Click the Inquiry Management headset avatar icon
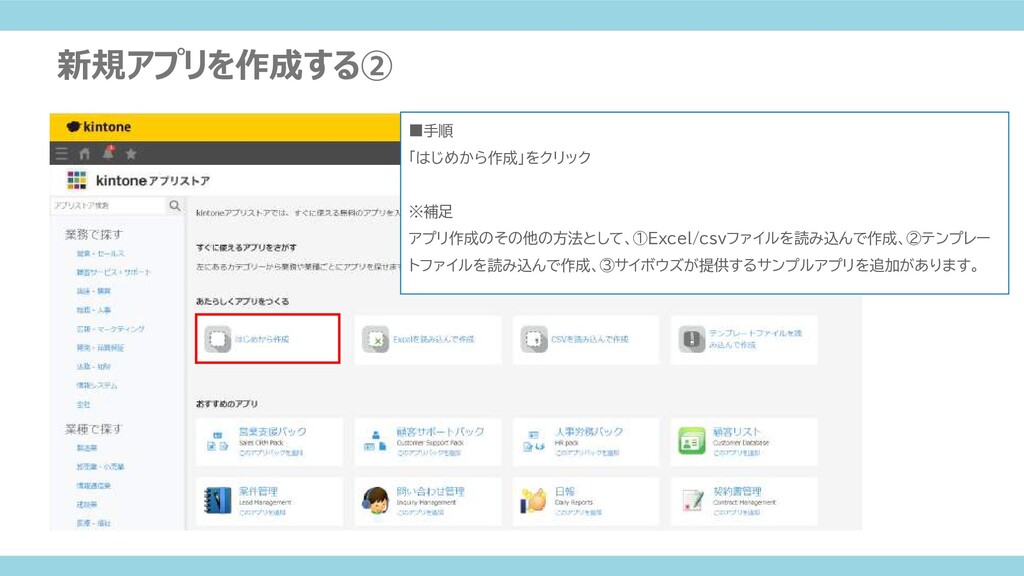This screenshot has width=1024, height=576. pyautogui.click(x=376, y=501)
